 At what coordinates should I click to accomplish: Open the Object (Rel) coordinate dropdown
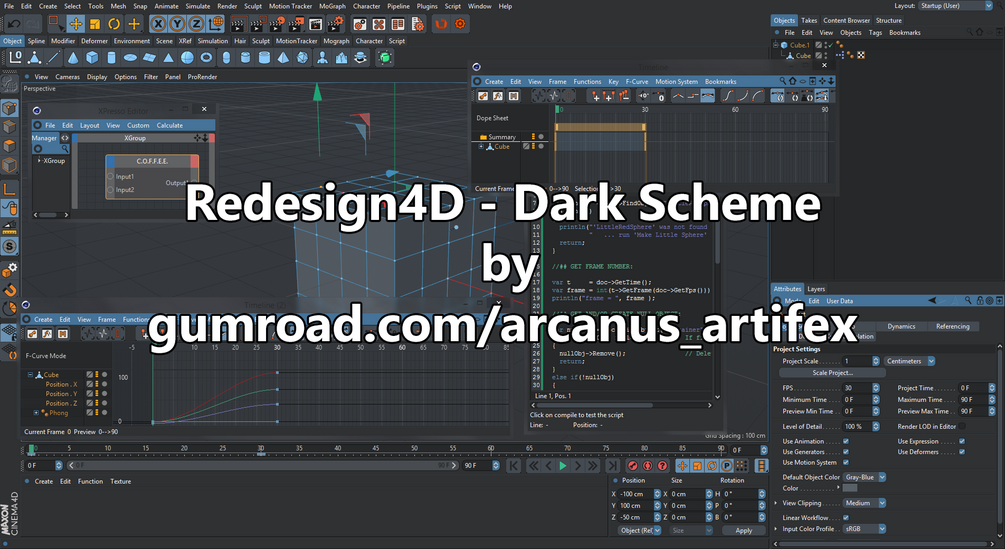[640, 530]
